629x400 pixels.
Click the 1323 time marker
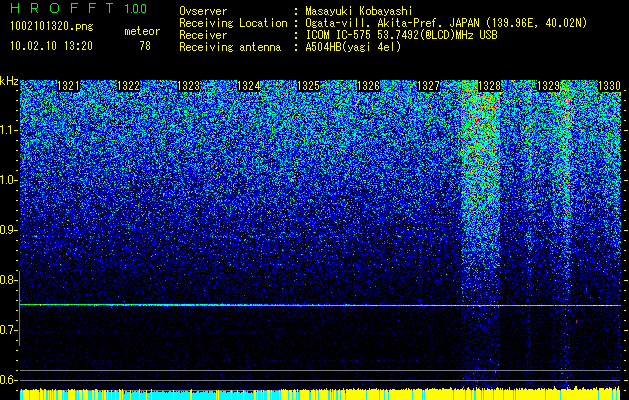coord(189,86)
